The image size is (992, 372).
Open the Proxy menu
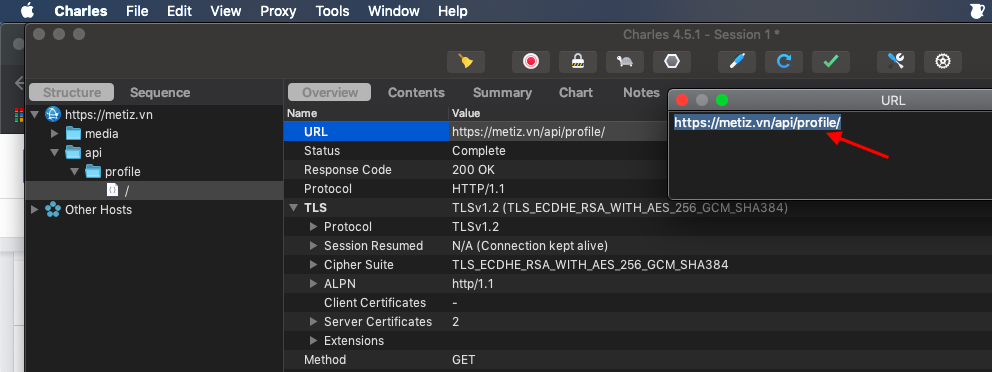[x=279, y=11]
